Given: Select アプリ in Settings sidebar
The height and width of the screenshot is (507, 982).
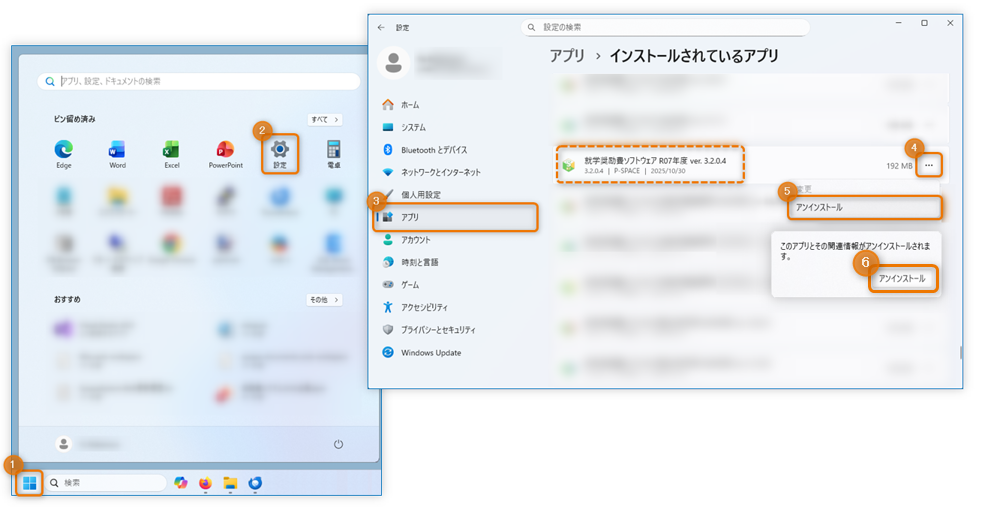Looking at the screenshot, I should pos(455,217).
